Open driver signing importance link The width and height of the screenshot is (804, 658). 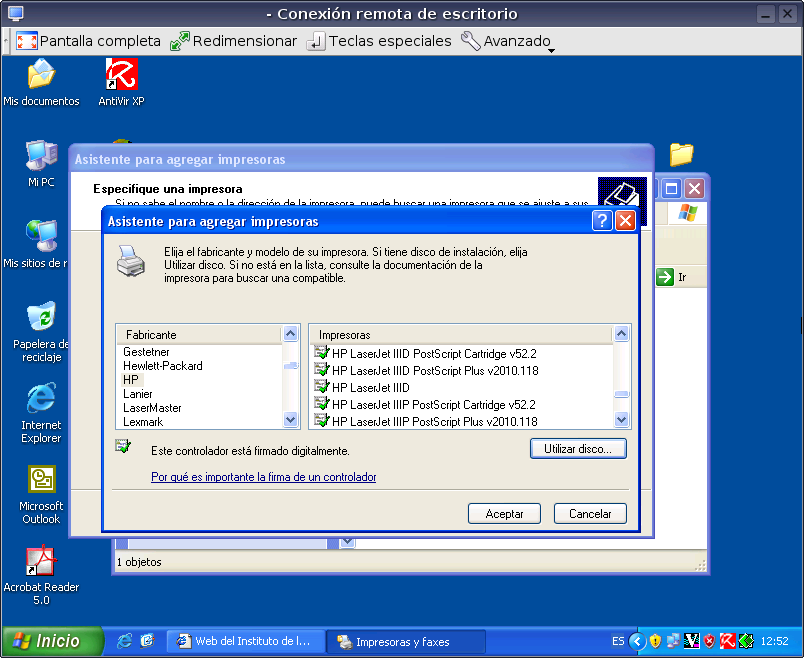coord(264,477)
